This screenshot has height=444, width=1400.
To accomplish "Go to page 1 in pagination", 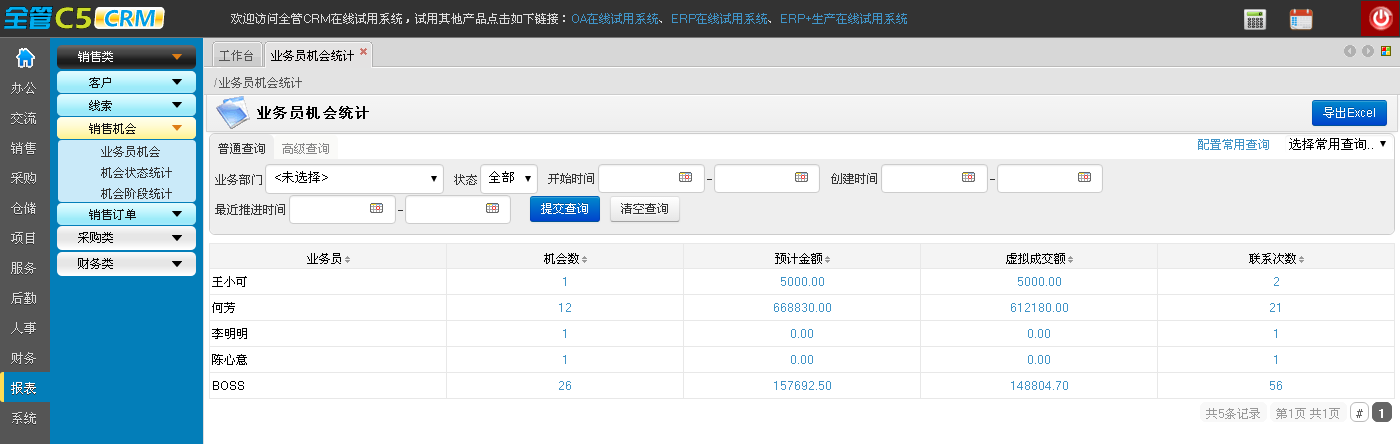I will click(x=1382, y=412).
